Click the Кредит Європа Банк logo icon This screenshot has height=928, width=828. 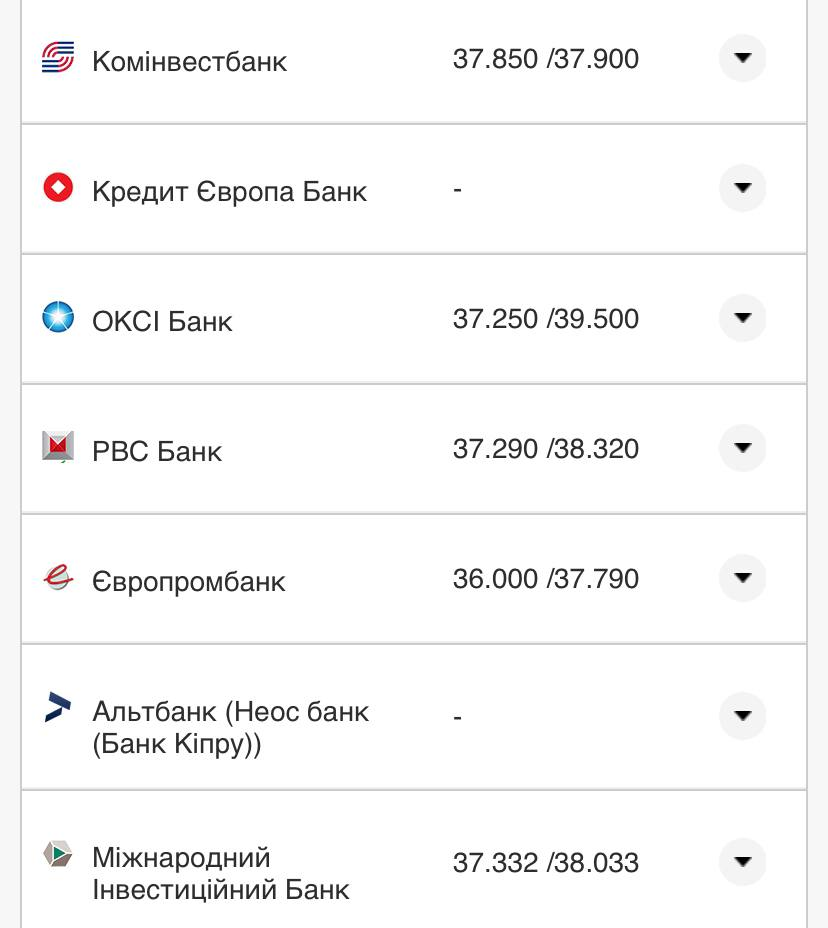(58, 188)
